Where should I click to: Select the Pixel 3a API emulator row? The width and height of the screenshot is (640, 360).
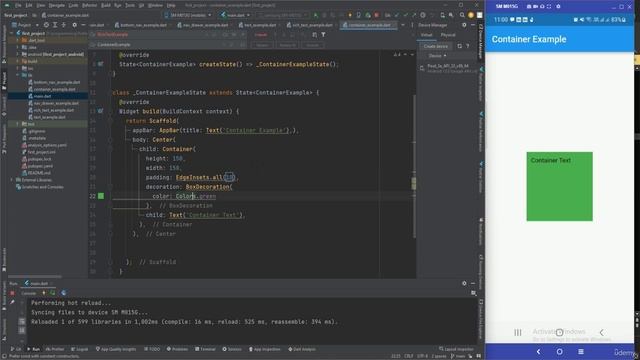(448, 68)
